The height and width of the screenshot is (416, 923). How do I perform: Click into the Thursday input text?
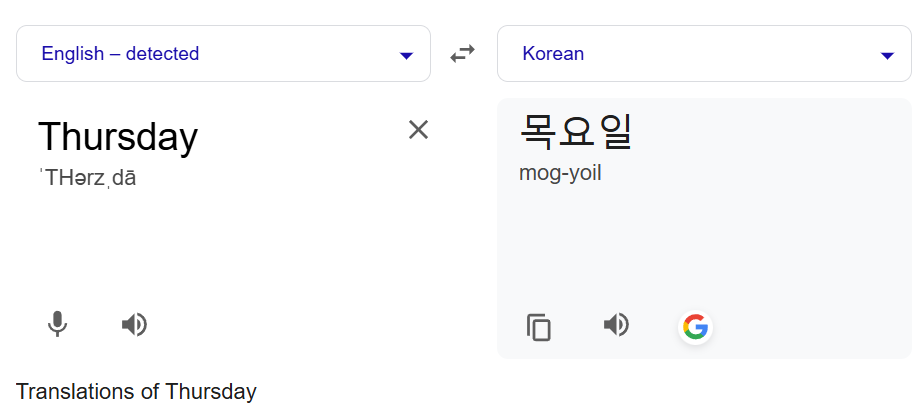point(118,137)
